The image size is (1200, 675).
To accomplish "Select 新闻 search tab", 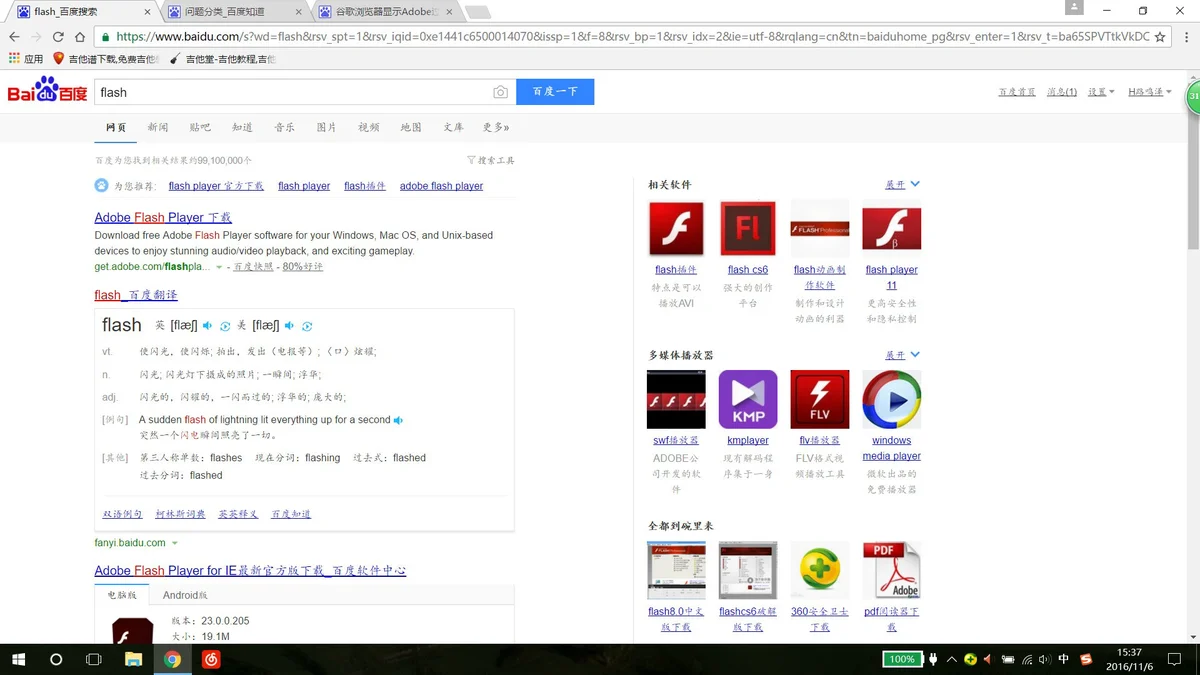I will click(x=158, y=128).
